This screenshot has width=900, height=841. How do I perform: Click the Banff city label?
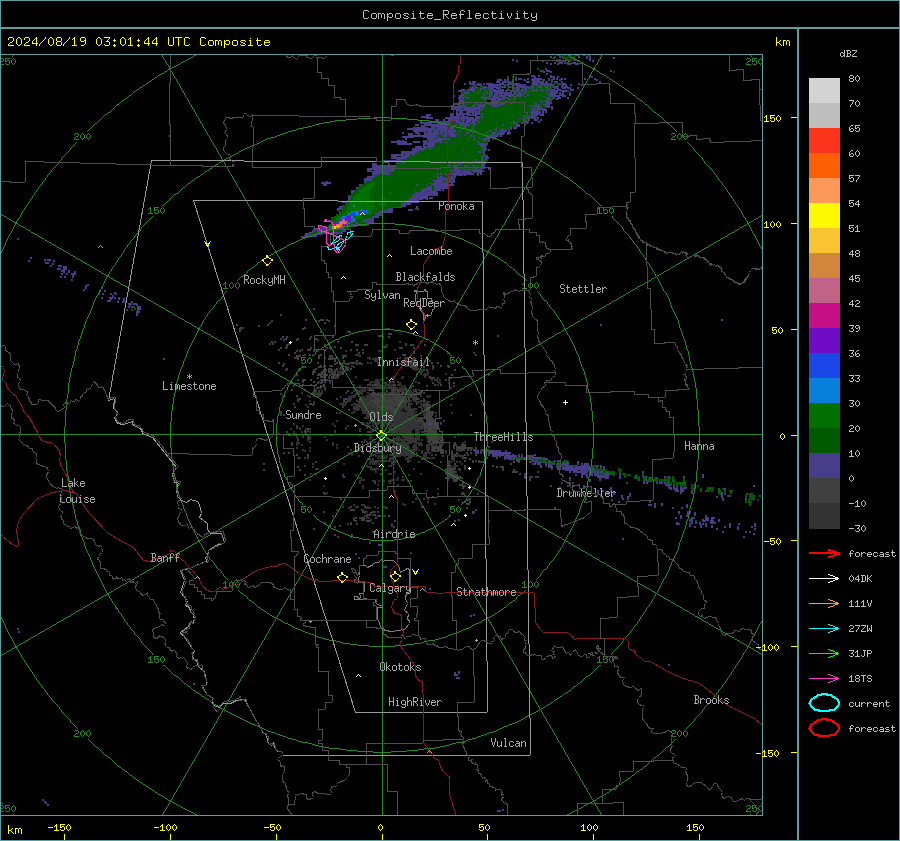pyautogui.click(x=165, y=557)
